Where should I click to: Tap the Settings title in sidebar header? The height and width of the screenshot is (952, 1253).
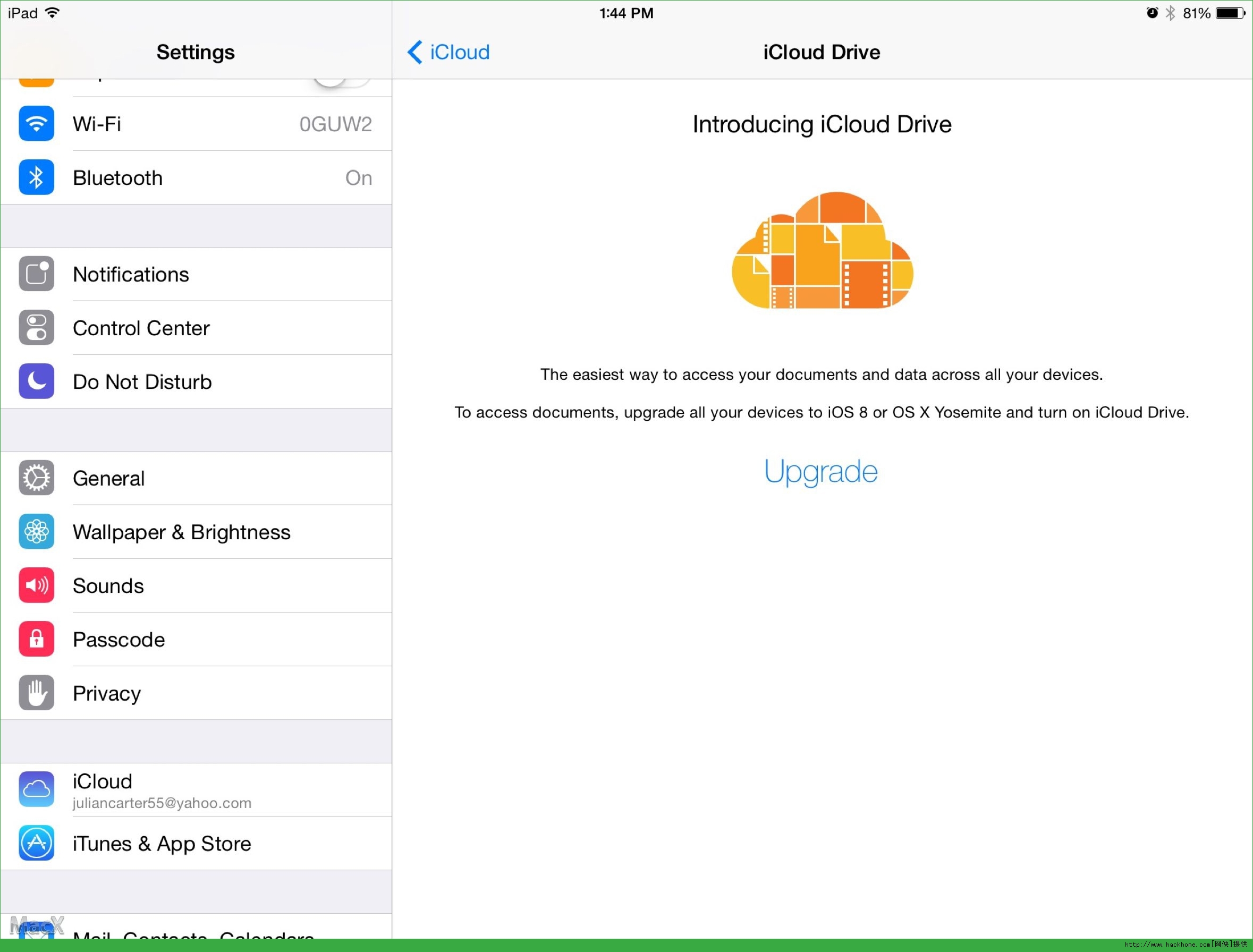(196, 52)
